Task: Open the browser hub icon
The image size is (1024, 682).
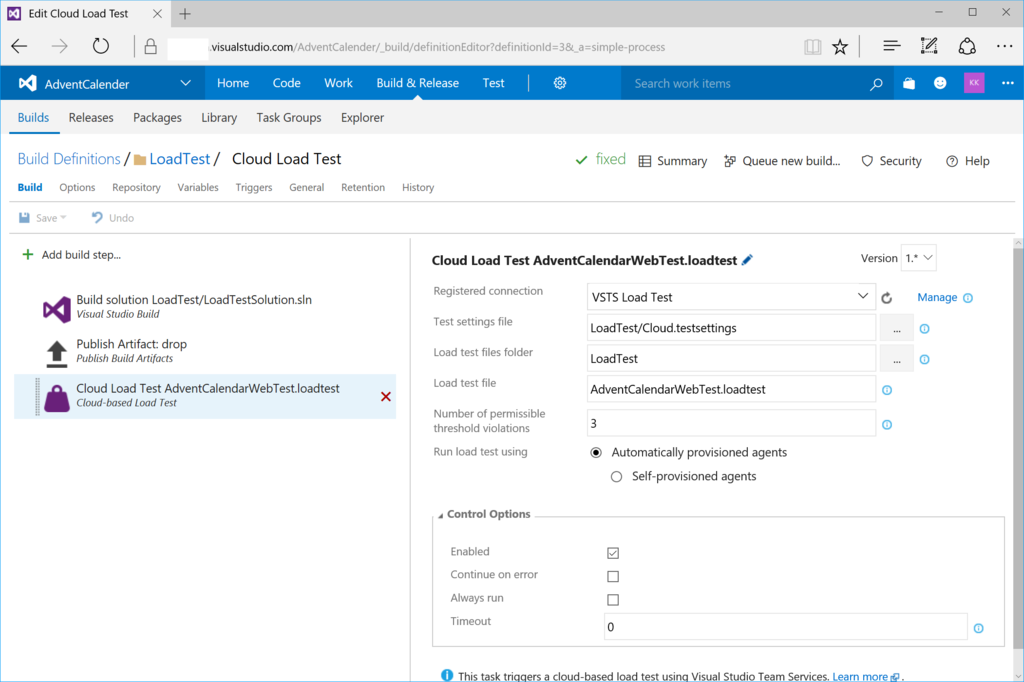Action: 891,46
